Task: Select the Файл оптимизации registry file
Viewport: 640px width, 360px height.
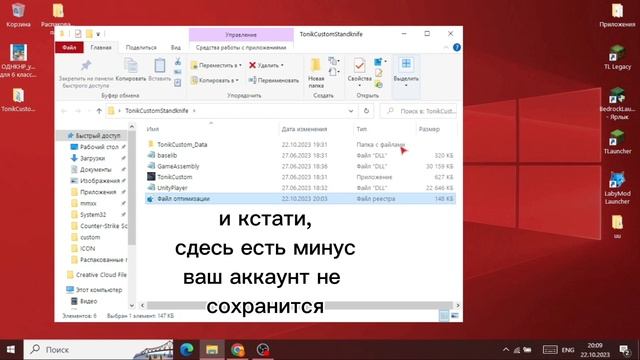Action: click(x=300, y=199)
